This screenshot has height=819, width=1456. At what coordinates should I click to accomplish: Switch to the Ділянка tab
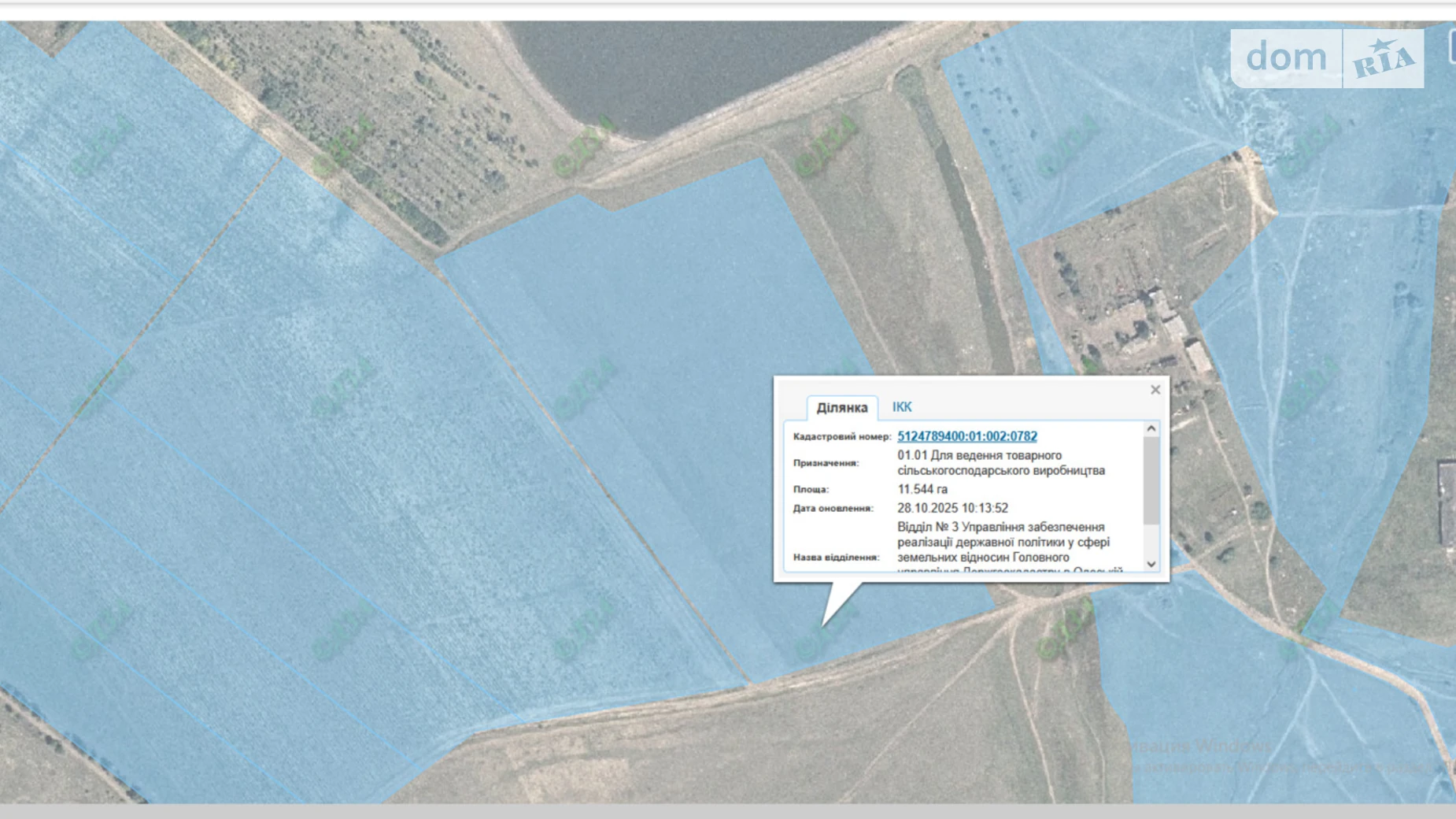(x=841, y=407)
